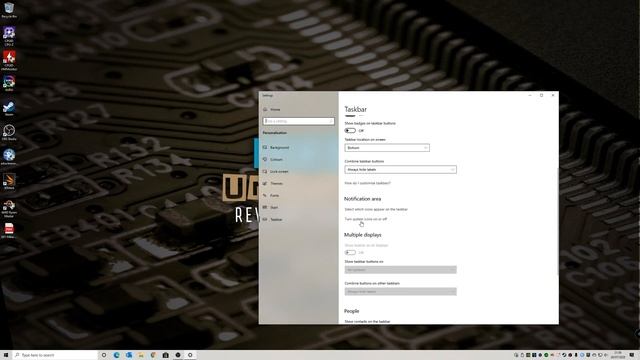Click Turn system icons on or off

pyautogui.click(x=366, y=219)
